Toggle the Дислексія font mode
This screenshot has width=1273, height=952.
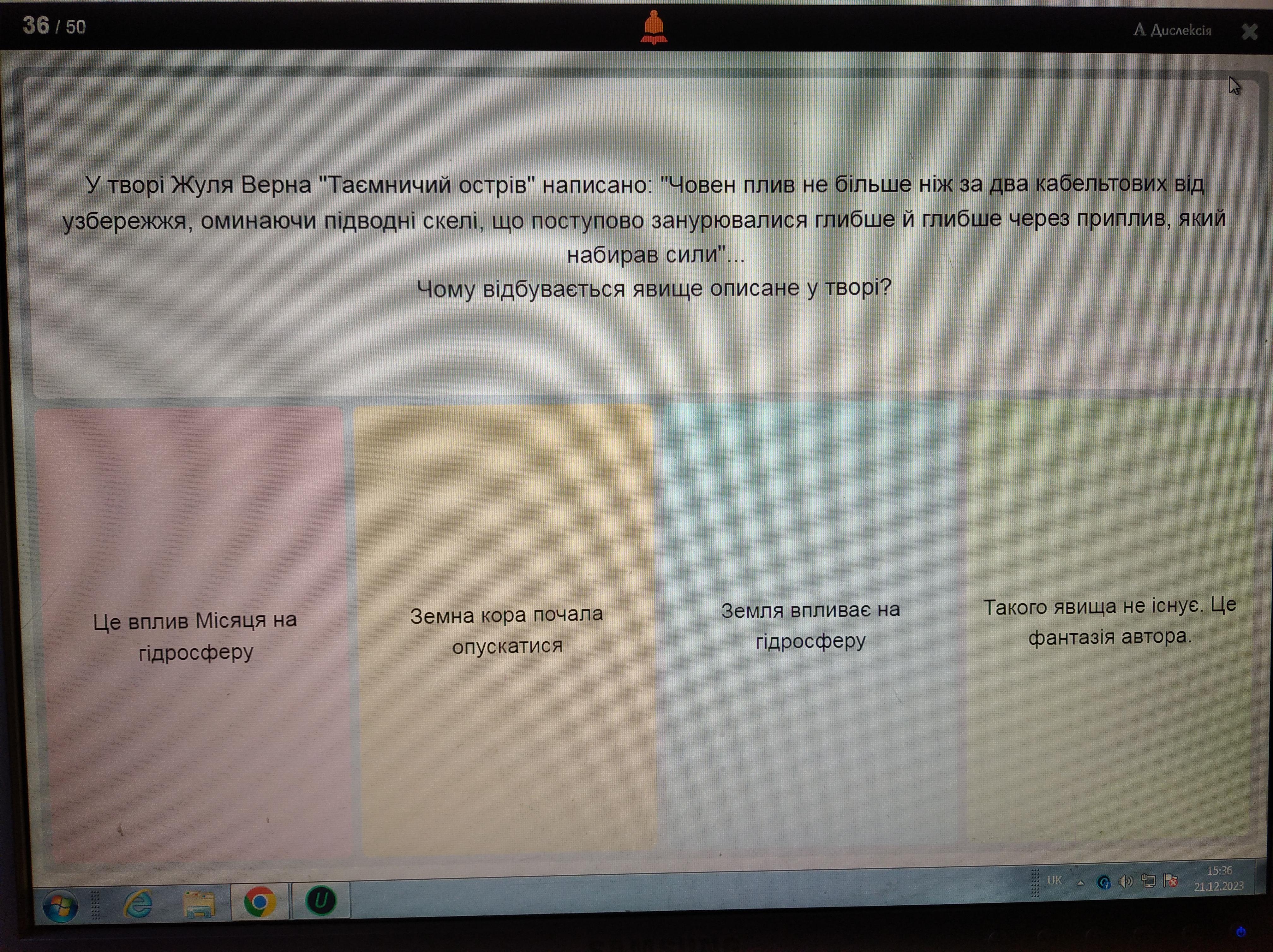click(x=1172, y=30)
